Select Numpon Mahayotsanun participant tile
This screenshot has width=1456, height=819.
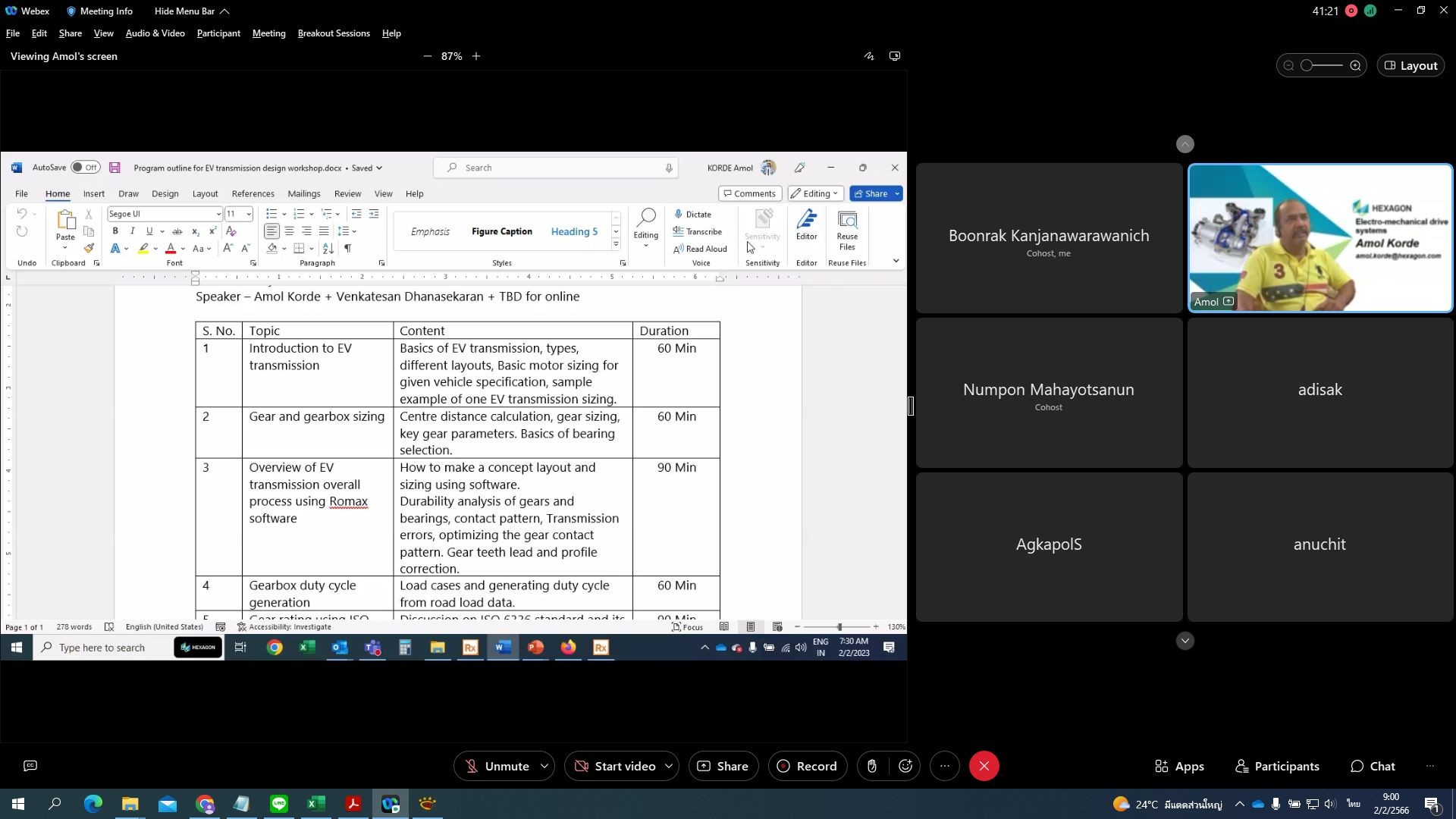1049,393
